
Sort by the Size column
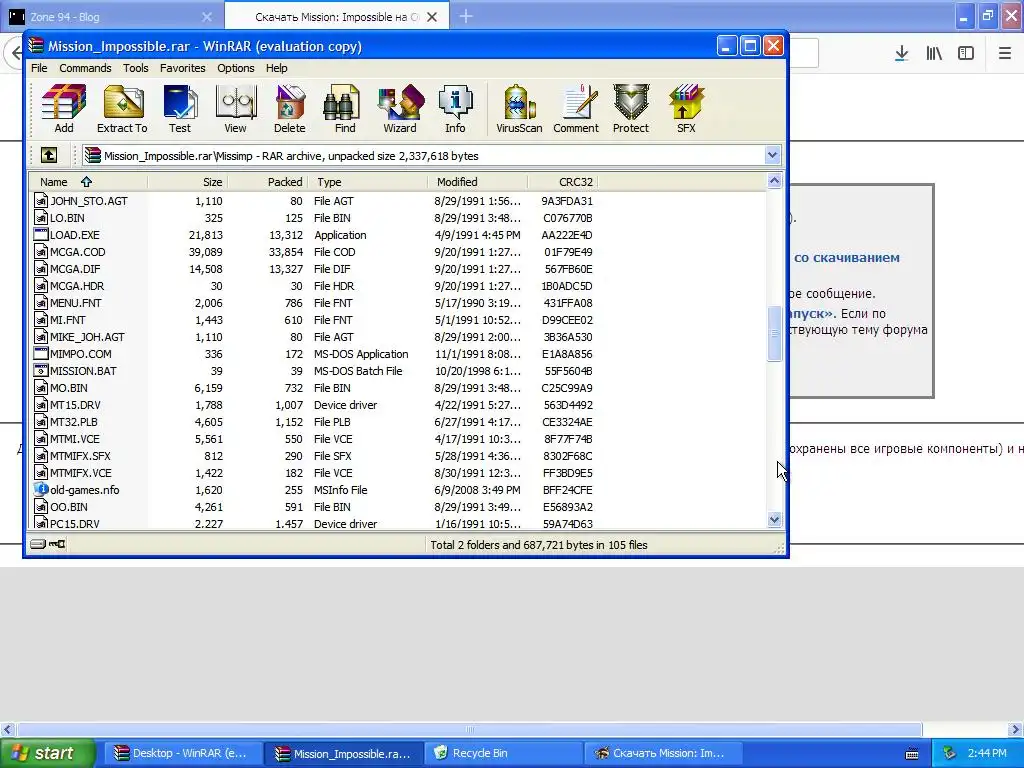coord(187,182)
